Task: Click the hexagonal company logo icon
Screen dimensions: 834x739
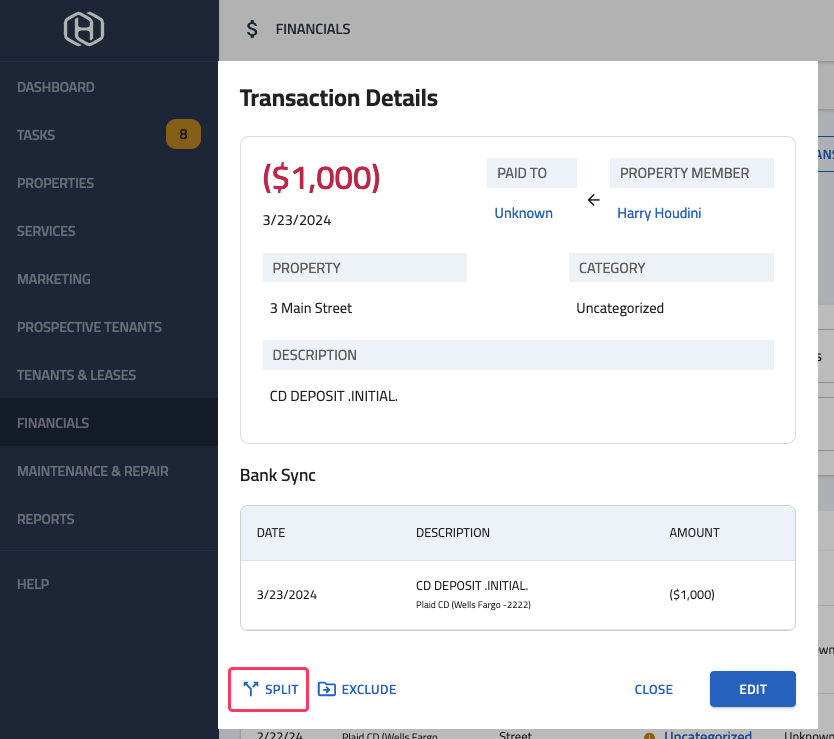Action: pos(83,29)
